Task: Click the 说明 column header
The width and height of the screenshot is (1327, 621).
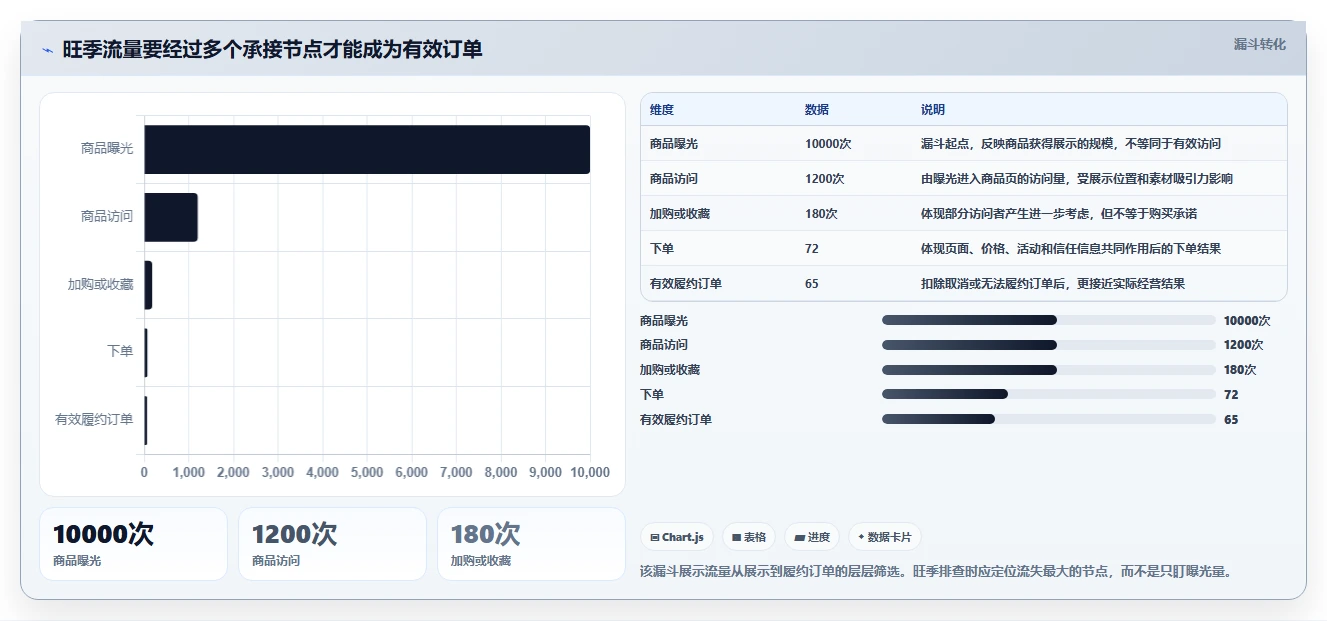Action: tap(933, 110)
